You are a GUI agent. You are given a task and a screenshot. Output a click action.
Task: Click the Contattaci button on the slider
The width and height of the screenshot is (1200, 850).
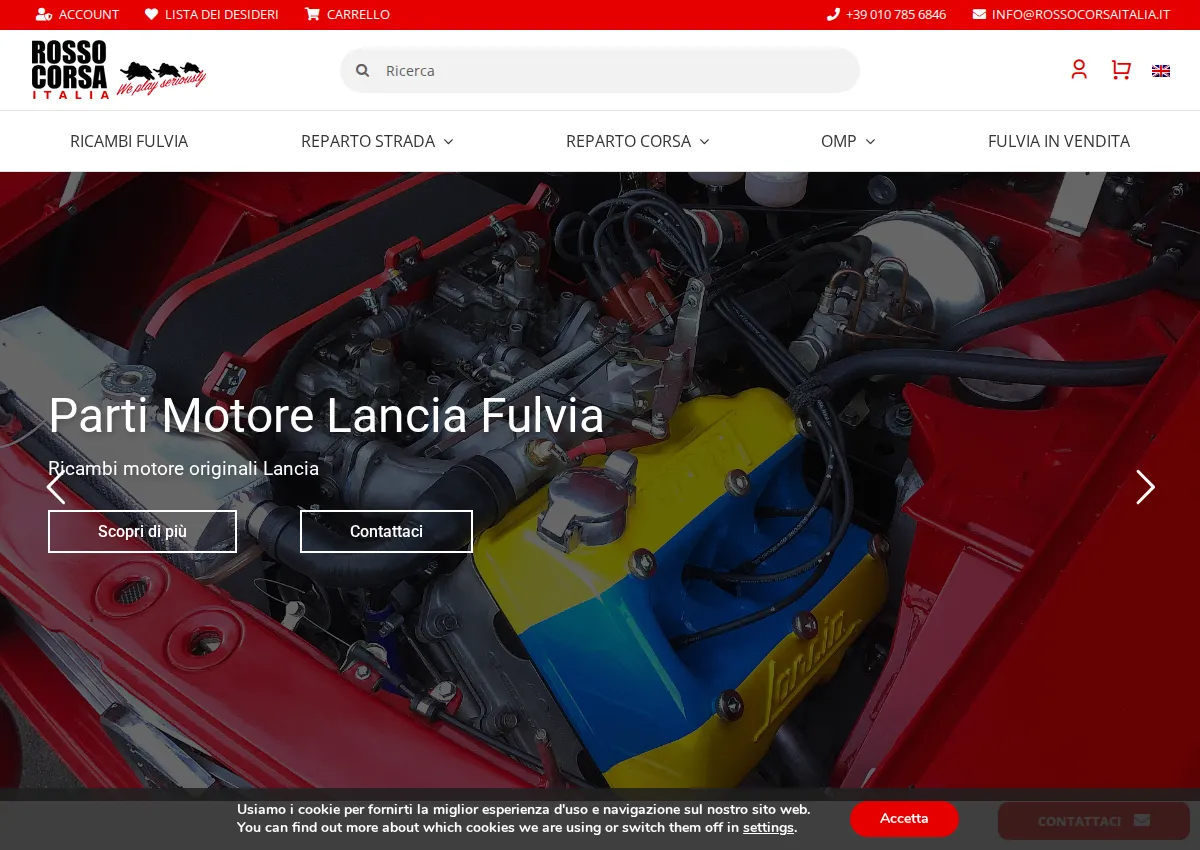386,531
